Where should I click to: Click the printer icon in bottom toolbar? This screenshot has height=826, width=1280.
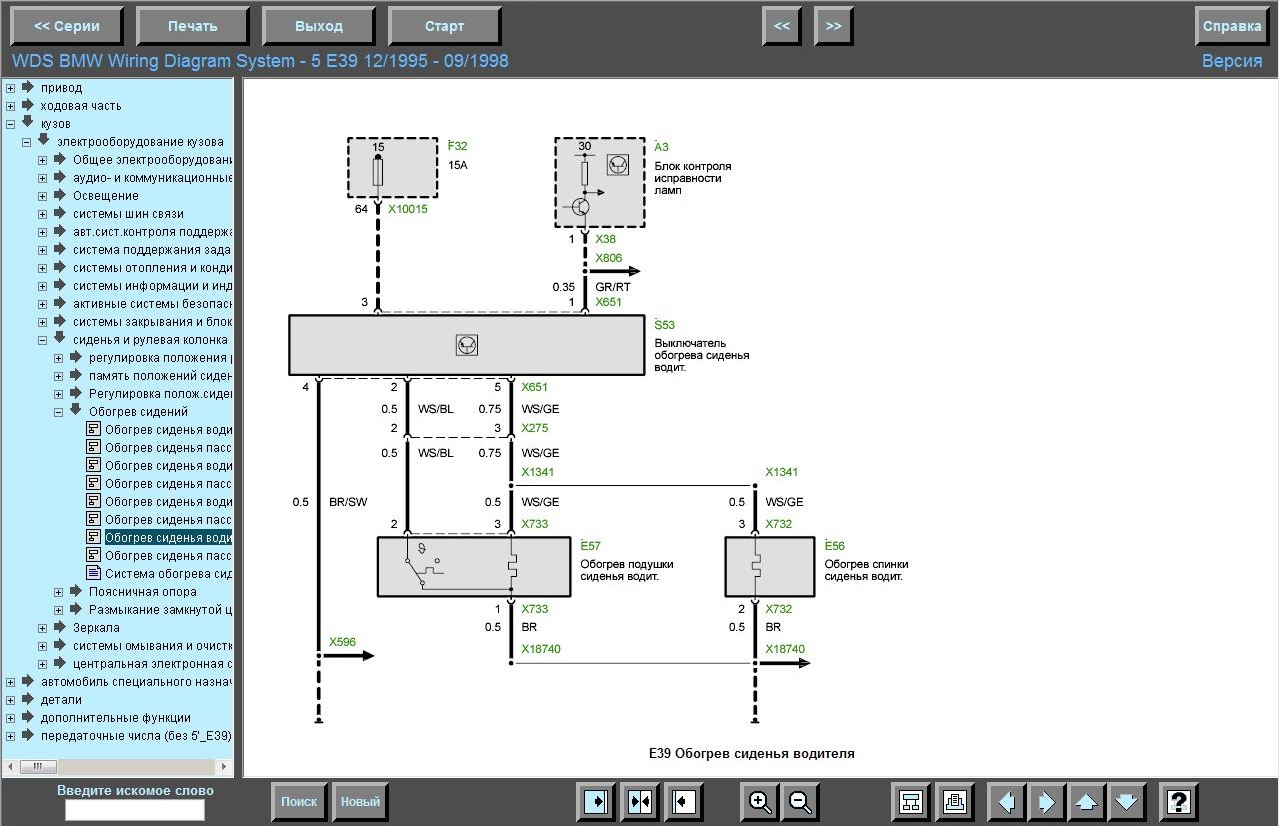955,801
